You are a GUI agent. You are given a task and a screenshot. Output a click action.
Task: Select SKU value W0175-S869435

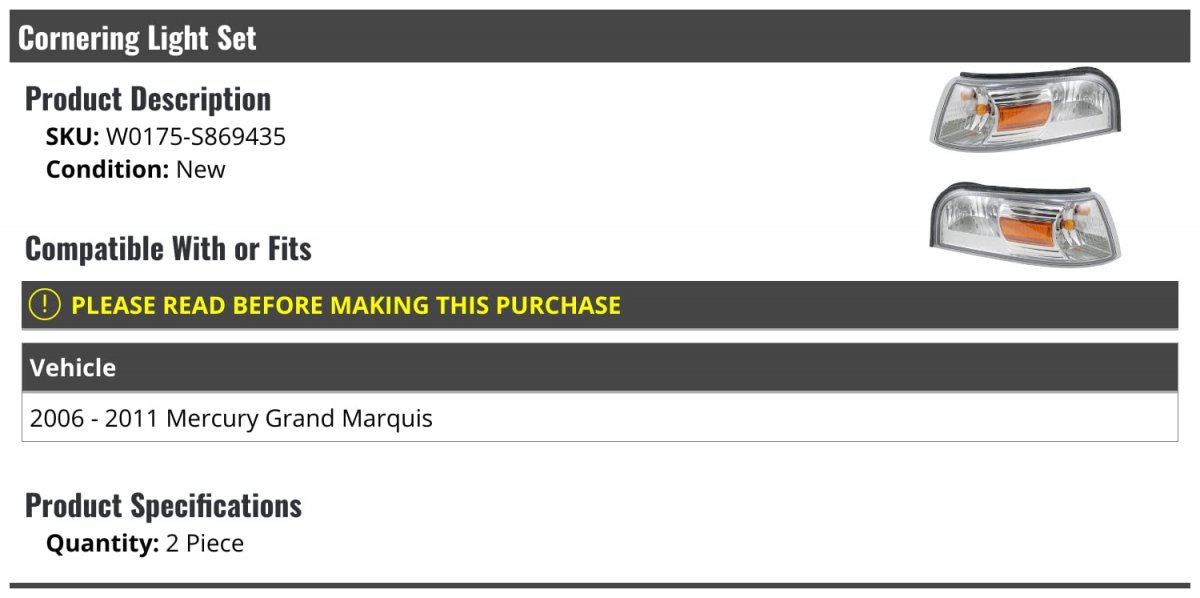196,137
